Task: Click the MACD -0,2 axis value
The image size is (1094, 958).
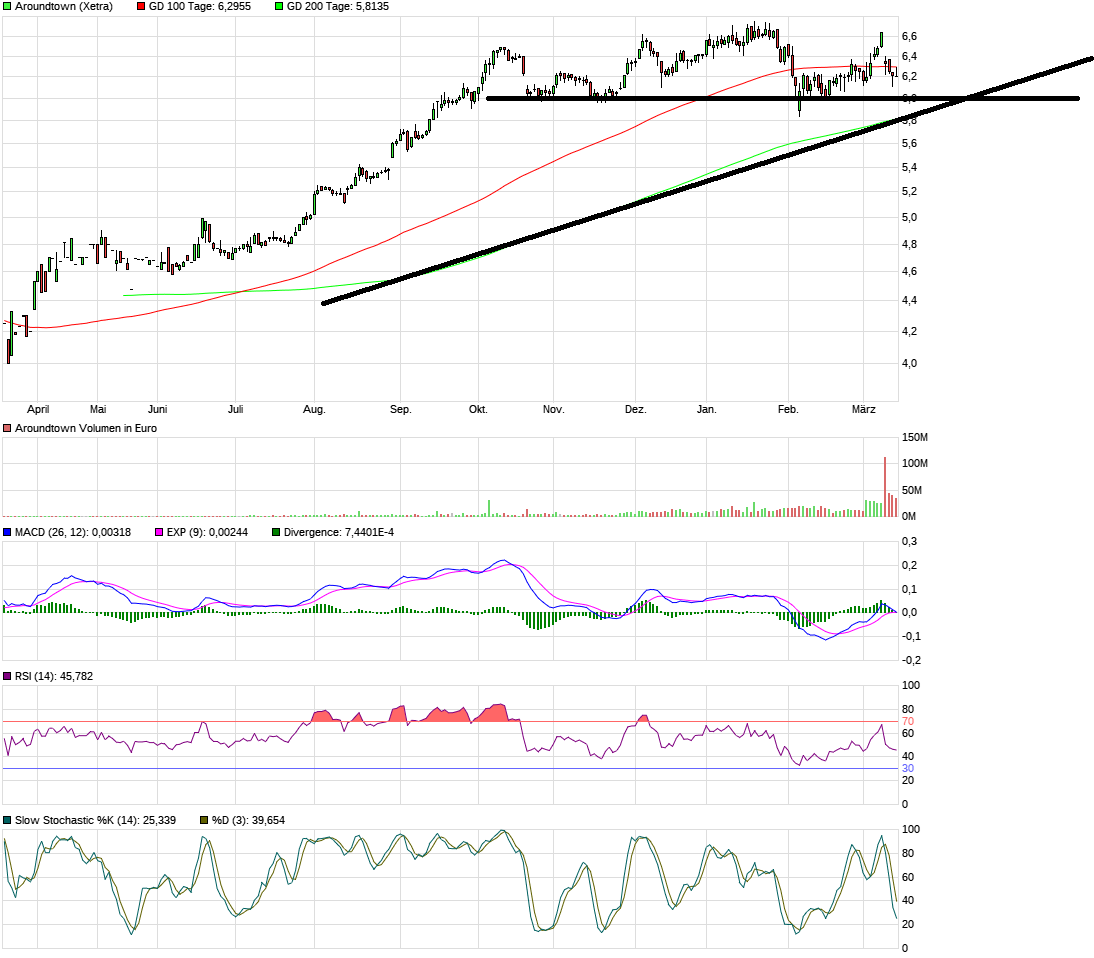Action: 911,660
